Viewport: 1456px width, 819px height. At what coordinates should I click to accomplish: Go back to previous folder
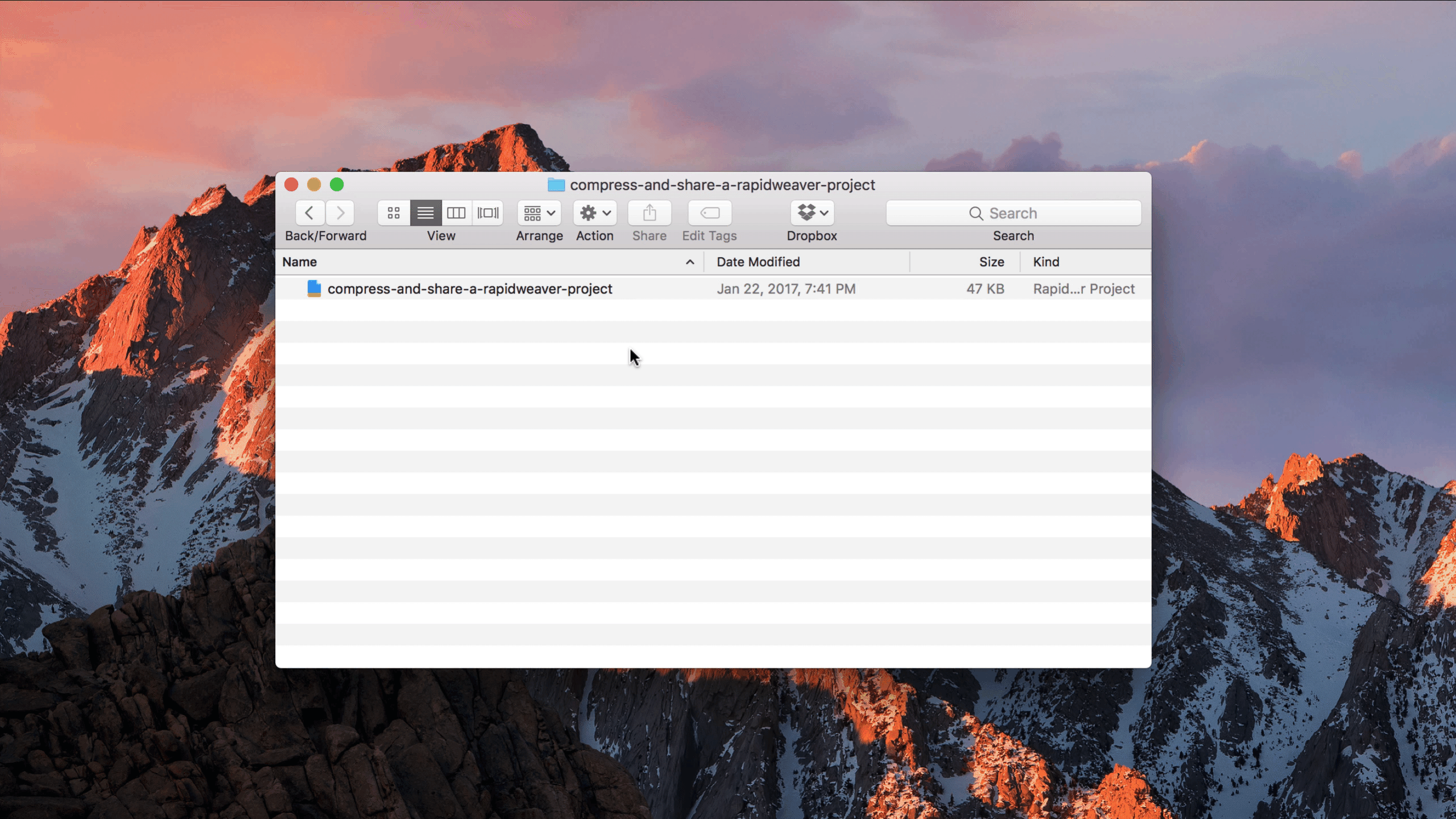(x=310, y=213)
